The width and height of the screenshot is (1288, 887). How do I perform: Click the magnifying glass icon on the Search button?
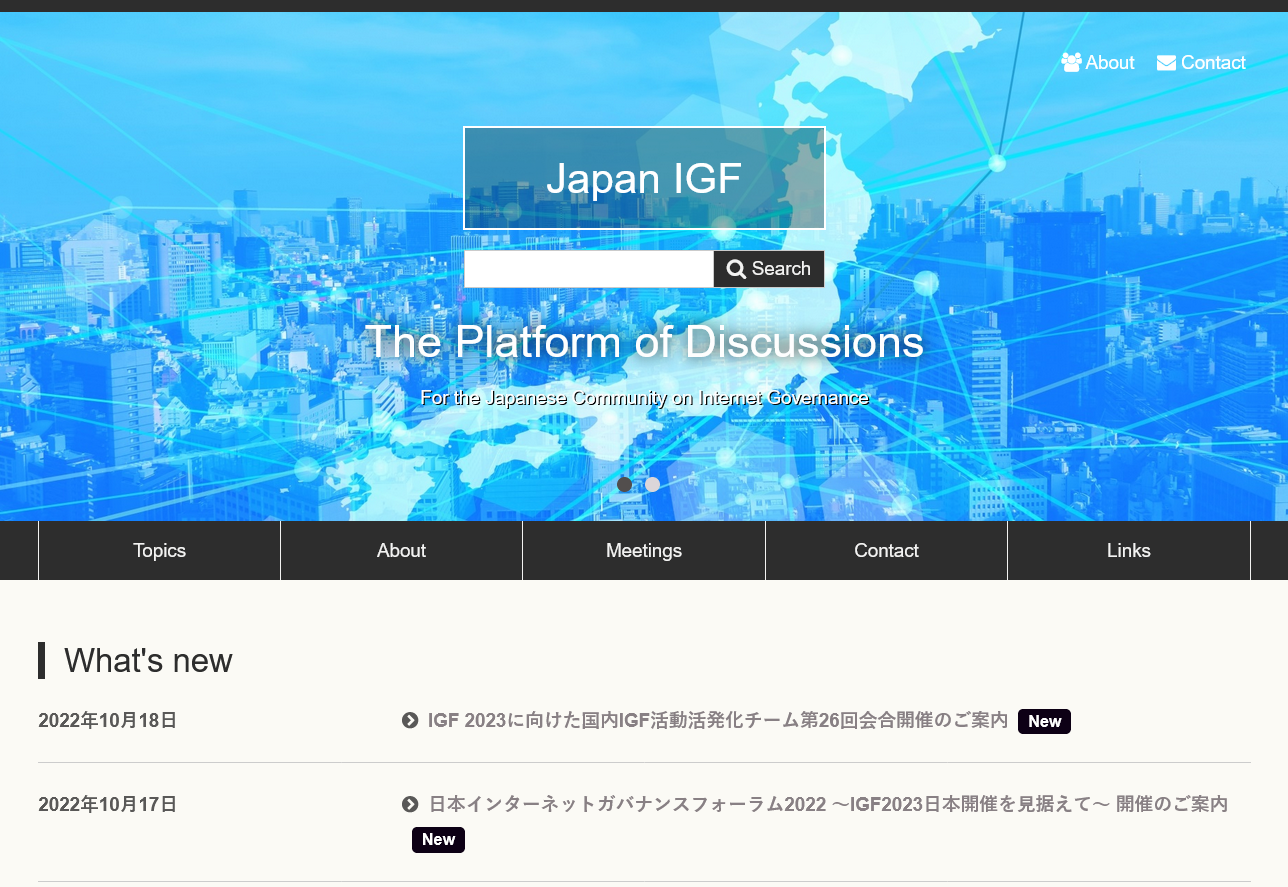click(x=737, y=268)
